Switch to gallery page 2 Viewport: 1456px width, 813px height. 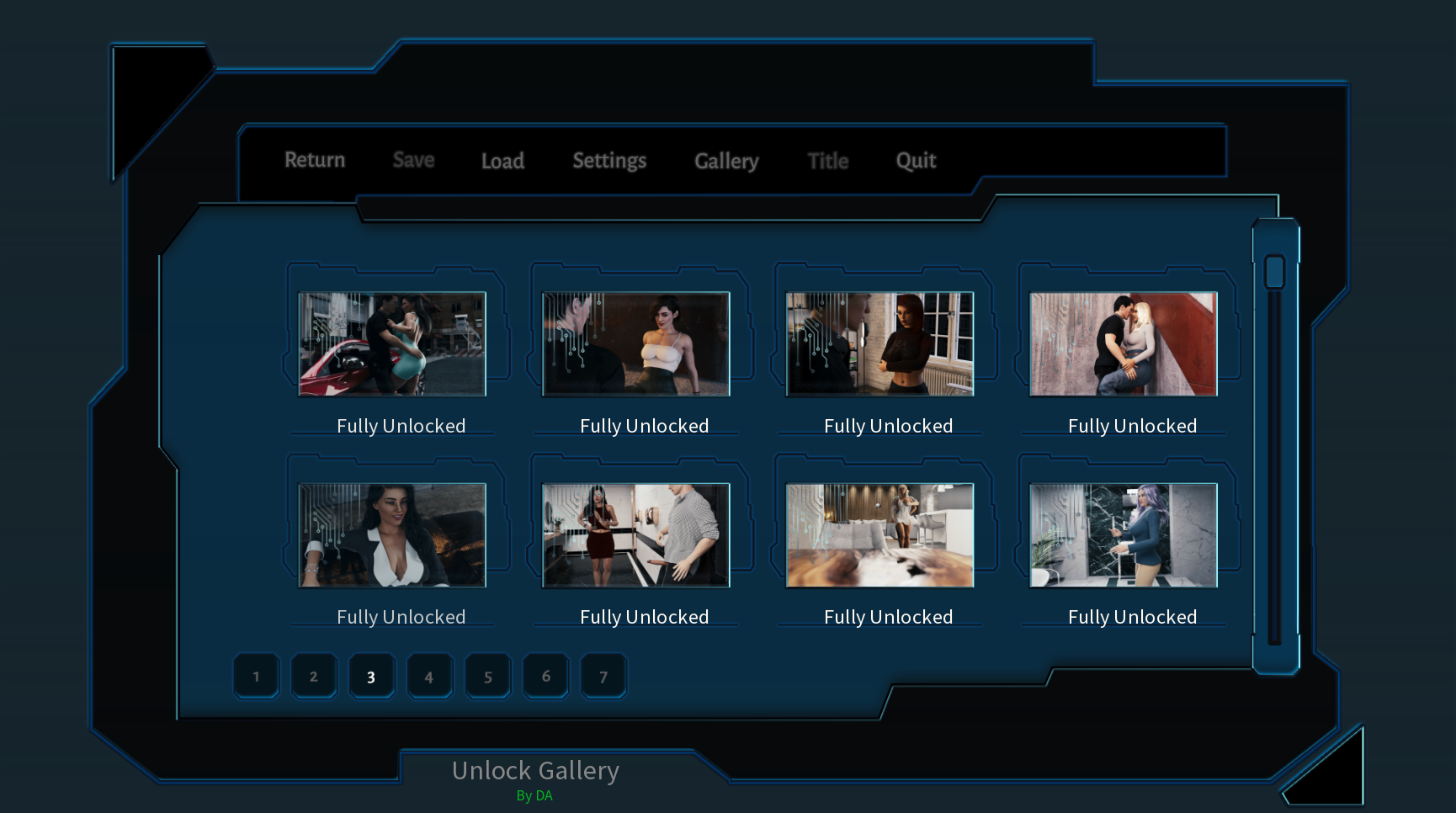point(314,677)
